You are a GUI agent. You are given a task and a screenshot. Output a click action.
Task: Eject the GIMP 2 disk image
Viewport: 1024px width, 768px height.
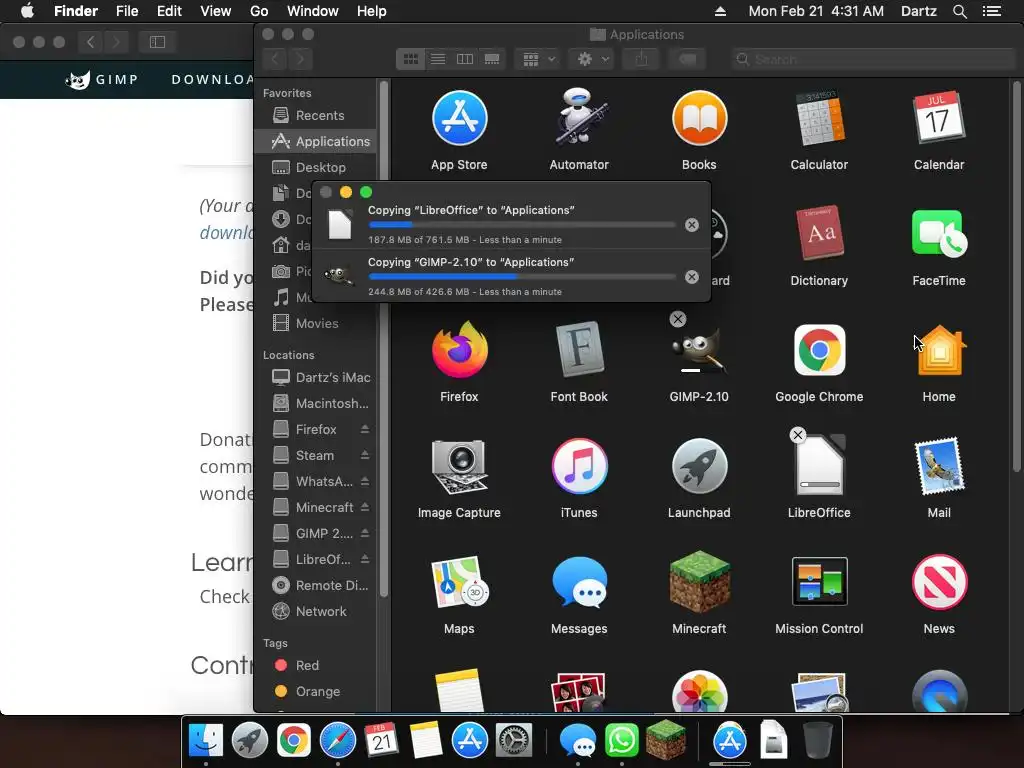tap(365, 534)
